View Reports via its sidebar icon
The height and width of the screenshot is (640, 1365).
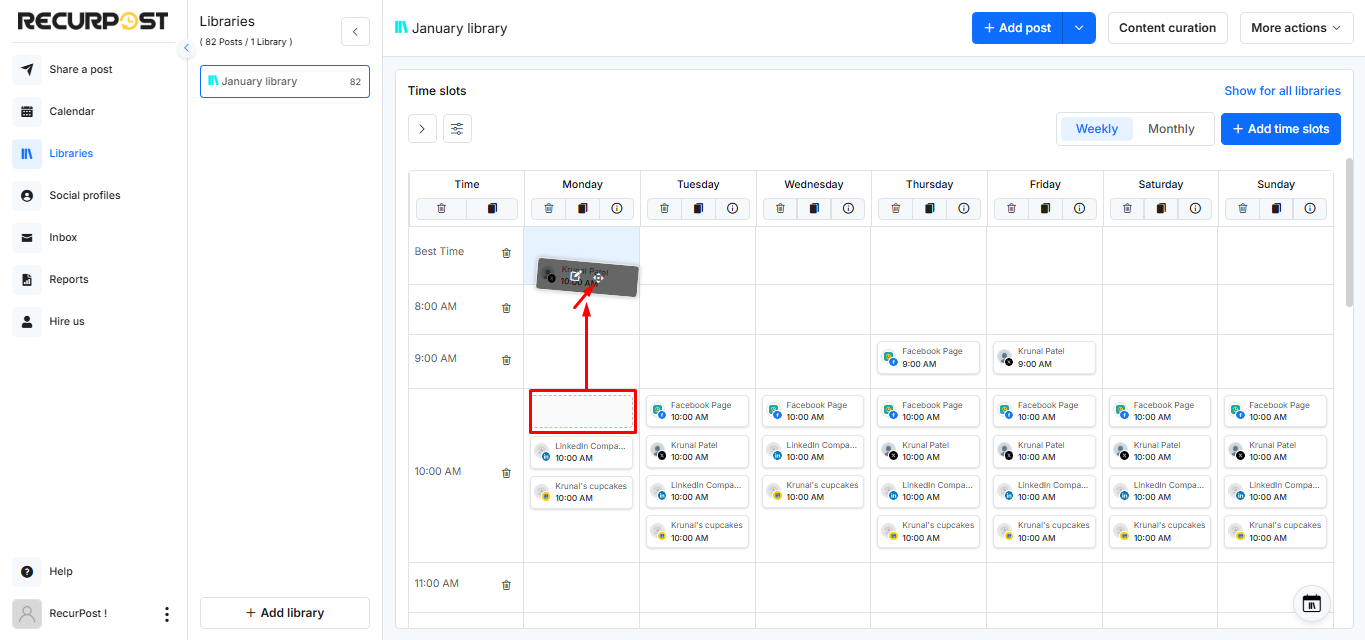point(28,279)
